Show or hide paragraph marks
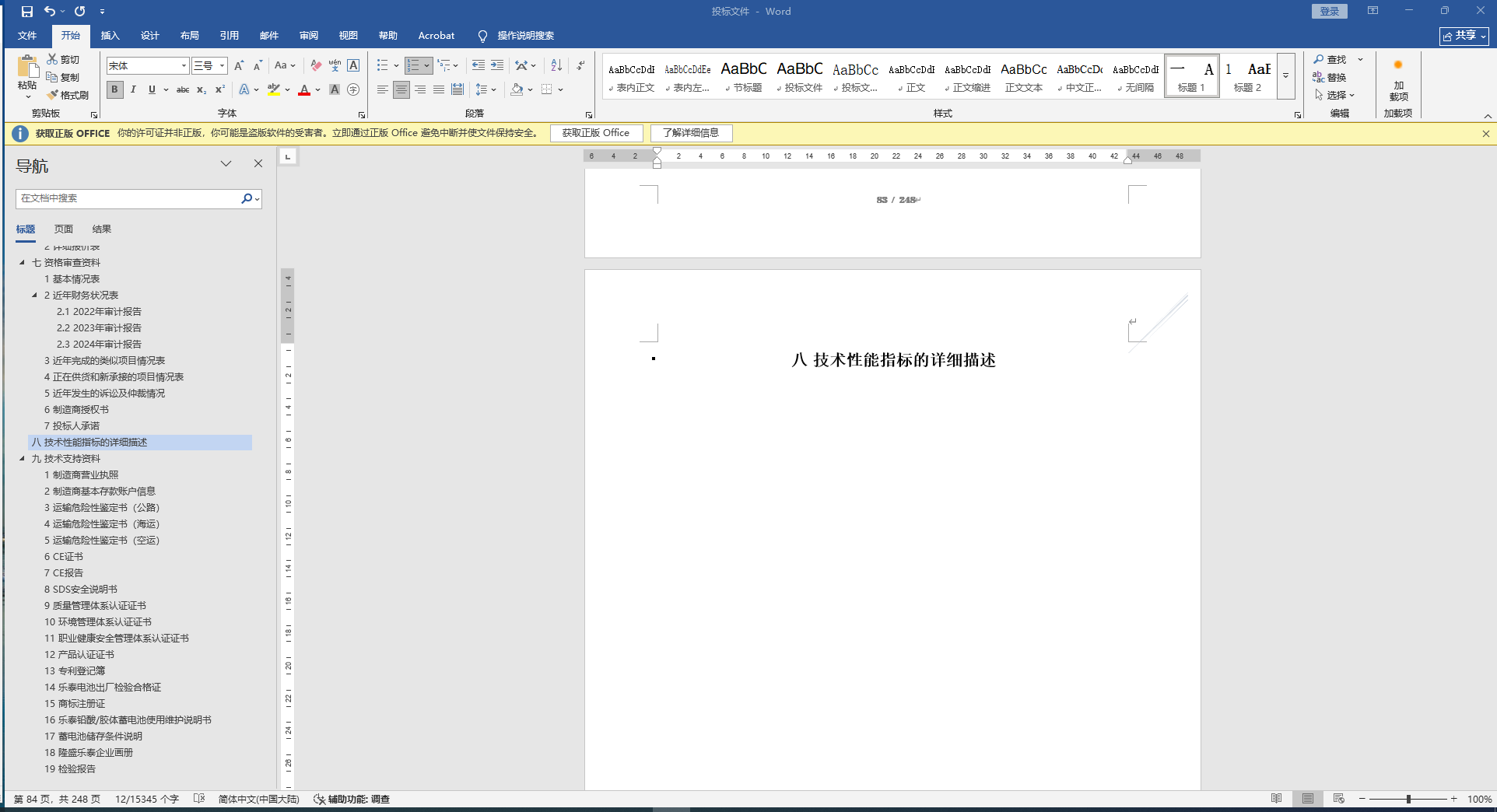This screenshot has height=812, width=1497. [x=580, y=66]
